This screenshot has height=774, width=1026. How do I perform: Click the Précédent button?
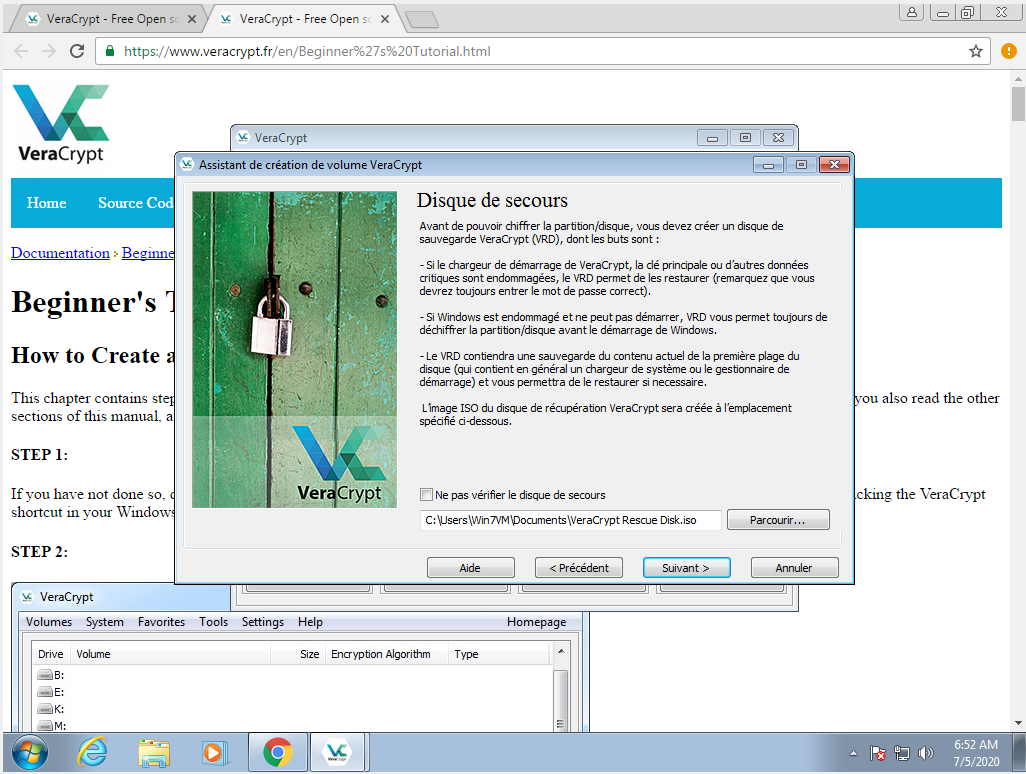coord(579,568)
